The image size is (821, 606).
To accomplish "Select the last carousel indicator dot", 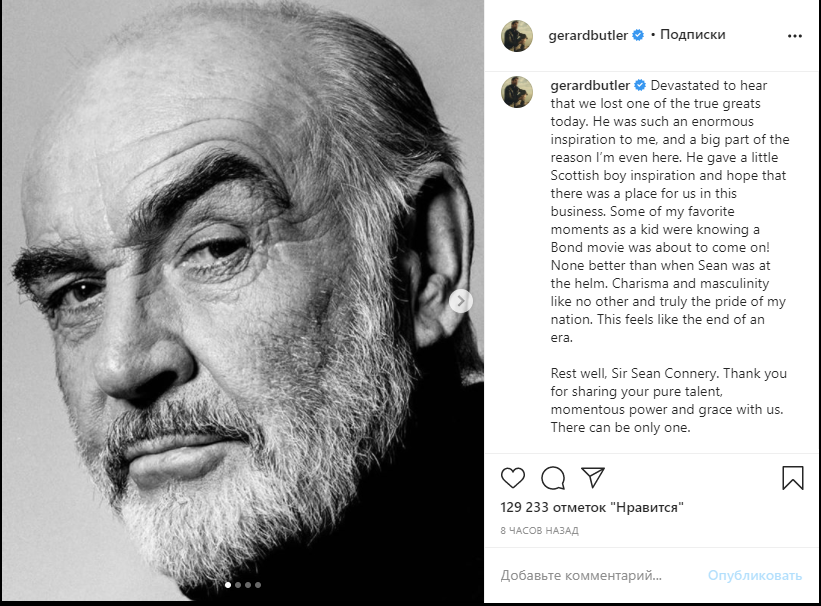I will (258, 585).
